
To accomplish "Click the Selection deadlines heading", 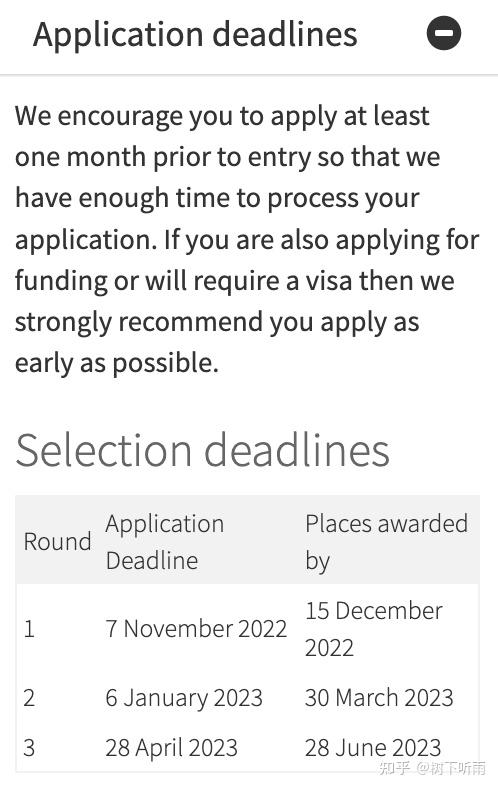I will tap(202, 449).
